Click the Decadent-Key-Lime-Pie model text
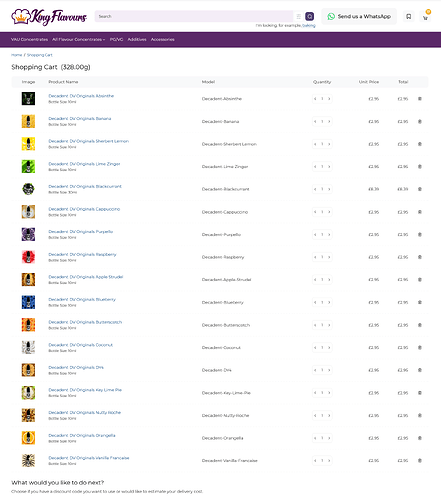This screenshot has width=441, height=500. pyautogui.click(x=226, y=393)
